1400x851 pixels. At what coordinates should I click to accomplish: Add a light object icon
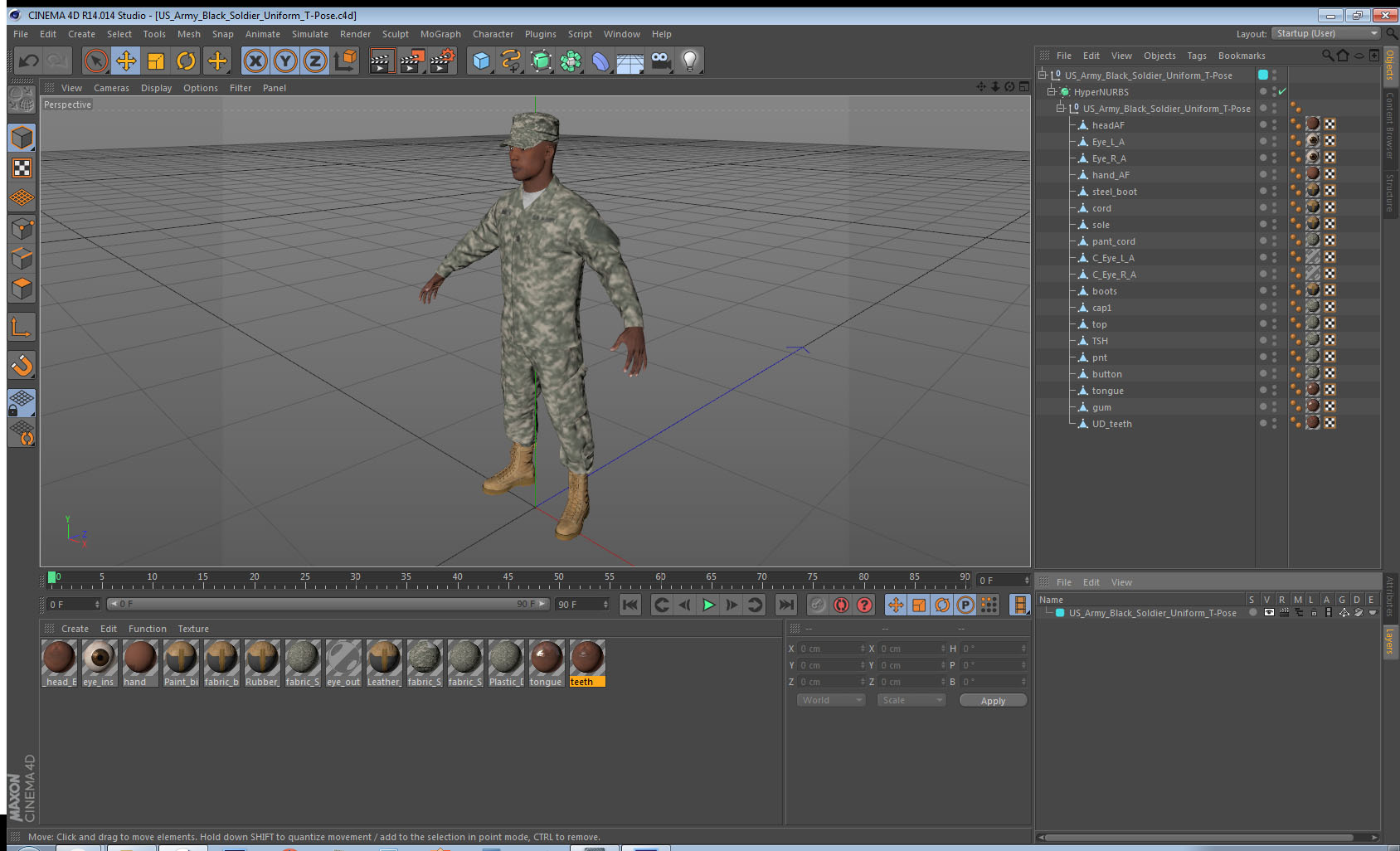690,61
